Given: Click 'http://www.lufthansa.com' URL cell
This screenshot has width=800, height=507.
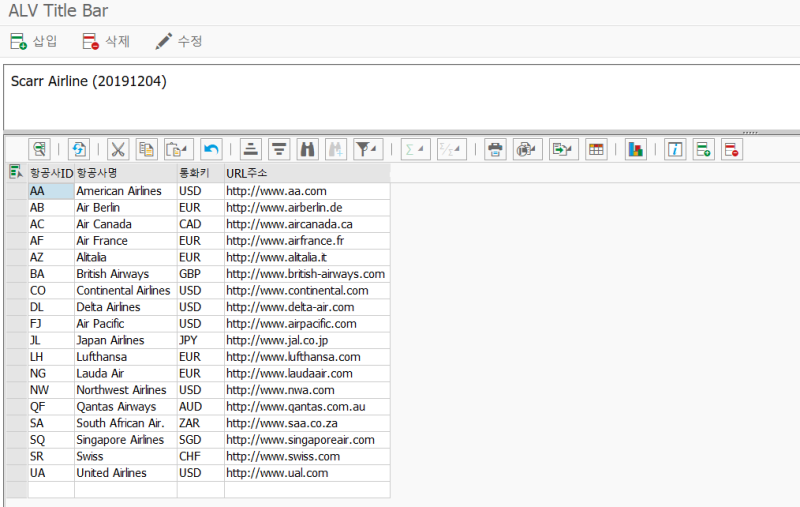Looking at the screenshot, I should pyautogui.click(x=307, y=357).
